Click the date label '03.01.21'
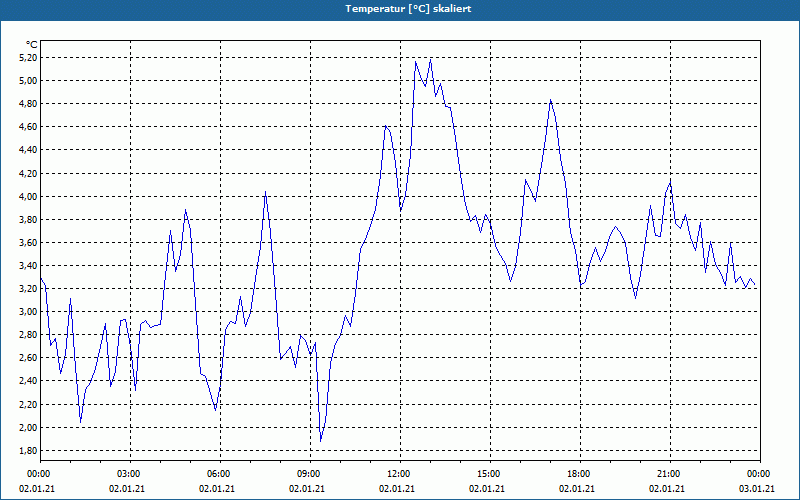The width and height of the screenshot is (800, 500). (757, 489)
